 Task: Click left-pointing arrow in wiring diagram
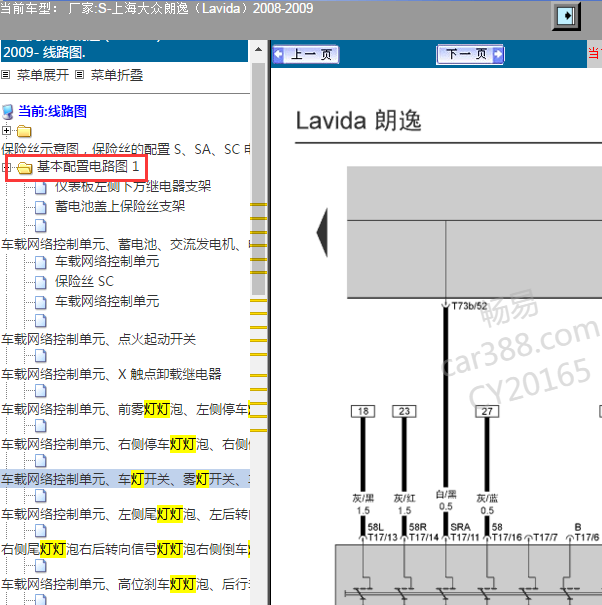[322, 233]
